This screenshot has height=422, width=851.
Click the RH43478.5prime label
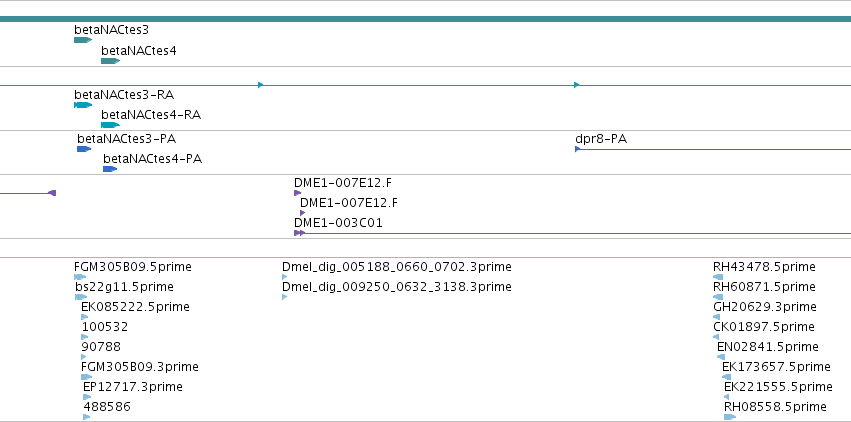click(764, 267)
